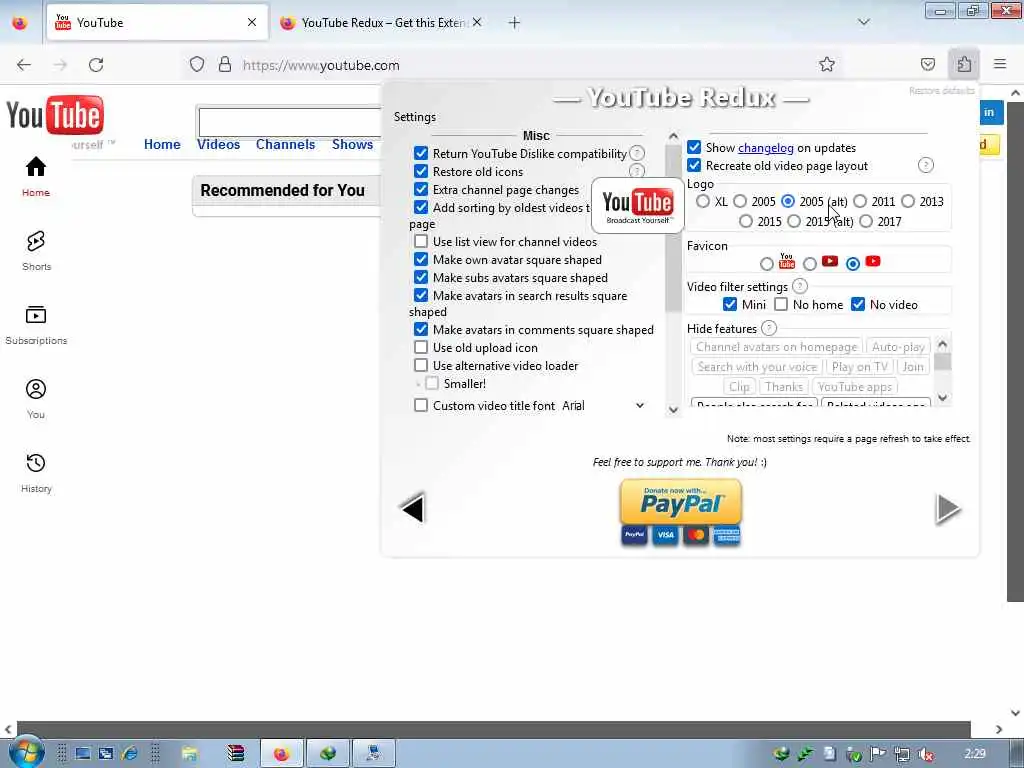Open the Videos navigation link

tap(218, 144)
